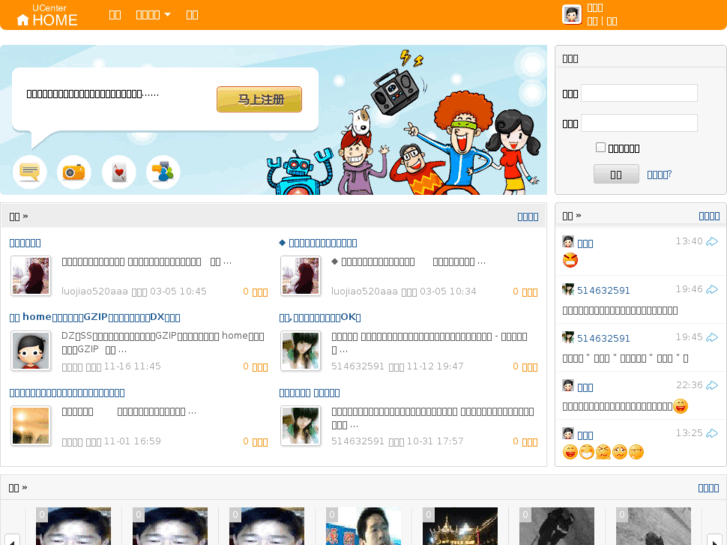Click the UCenter HOME logo
Image resolution: width=727 pixels, height=545 pixels.
tap(47, 15)
